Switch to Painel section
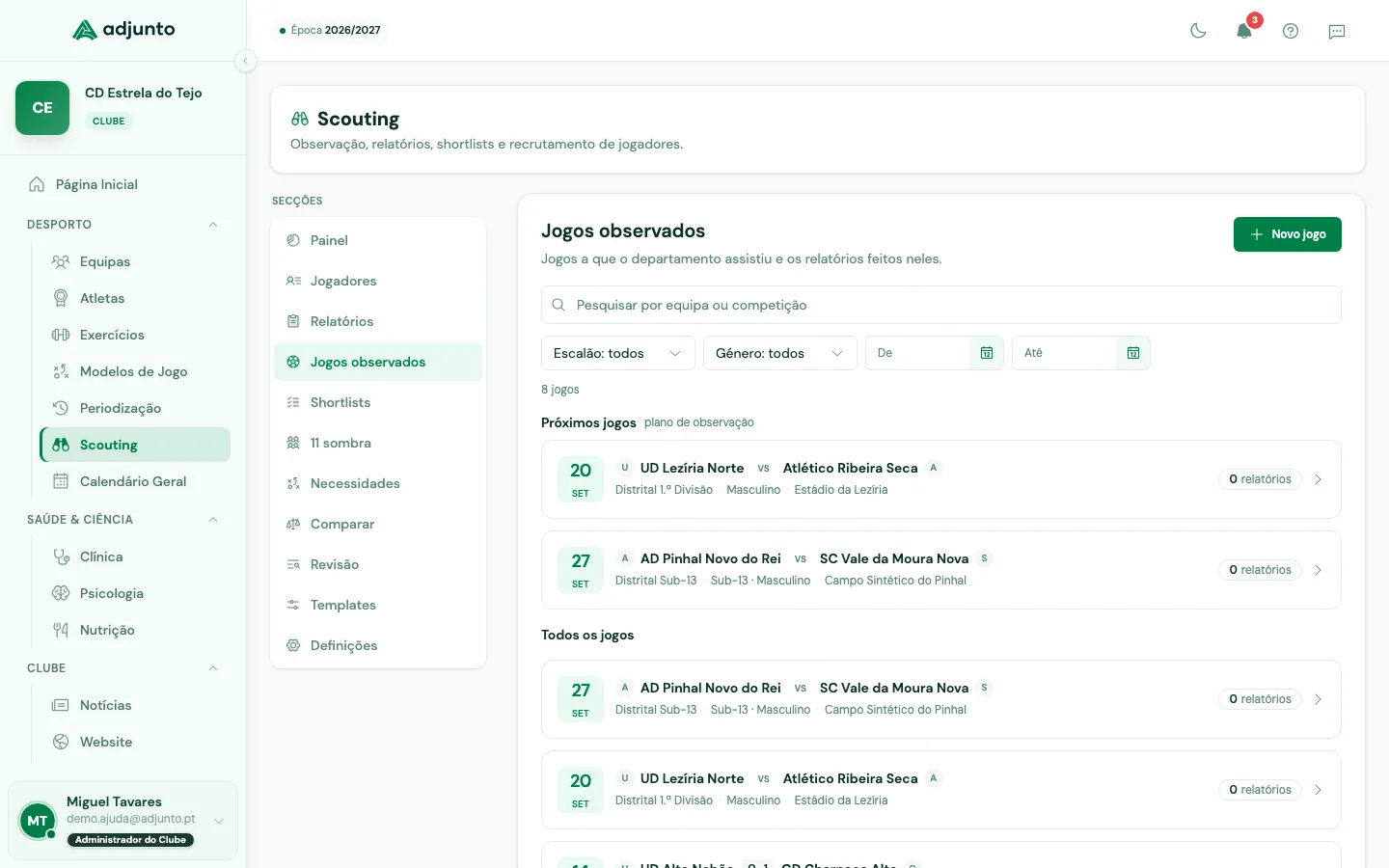This screenshot has width=1389, height=868. (x=378, y=240)
